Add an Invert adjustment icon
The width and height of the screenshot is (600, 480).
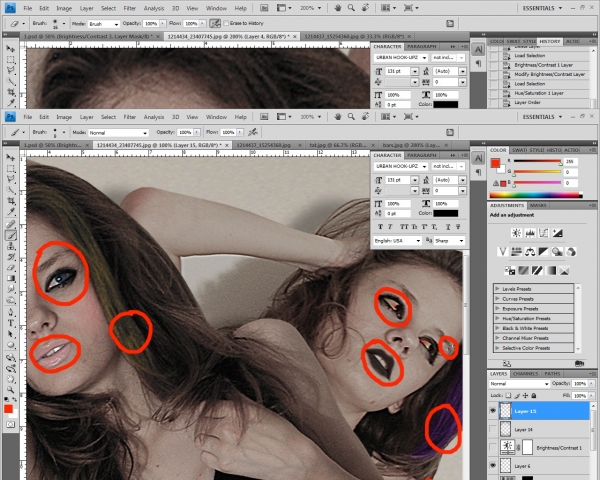[510, 271]
